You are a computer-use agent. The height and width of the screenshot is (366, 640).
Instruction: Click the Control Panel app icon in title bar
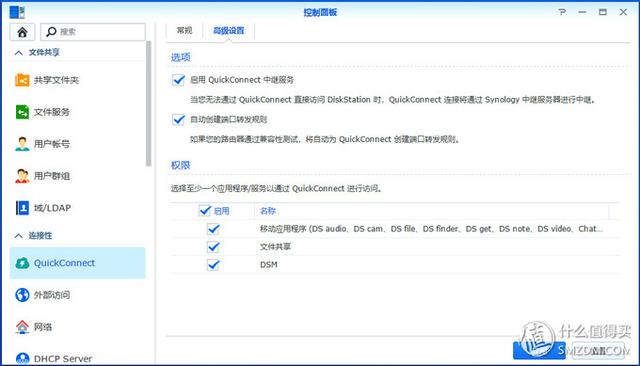pos(17,12)
